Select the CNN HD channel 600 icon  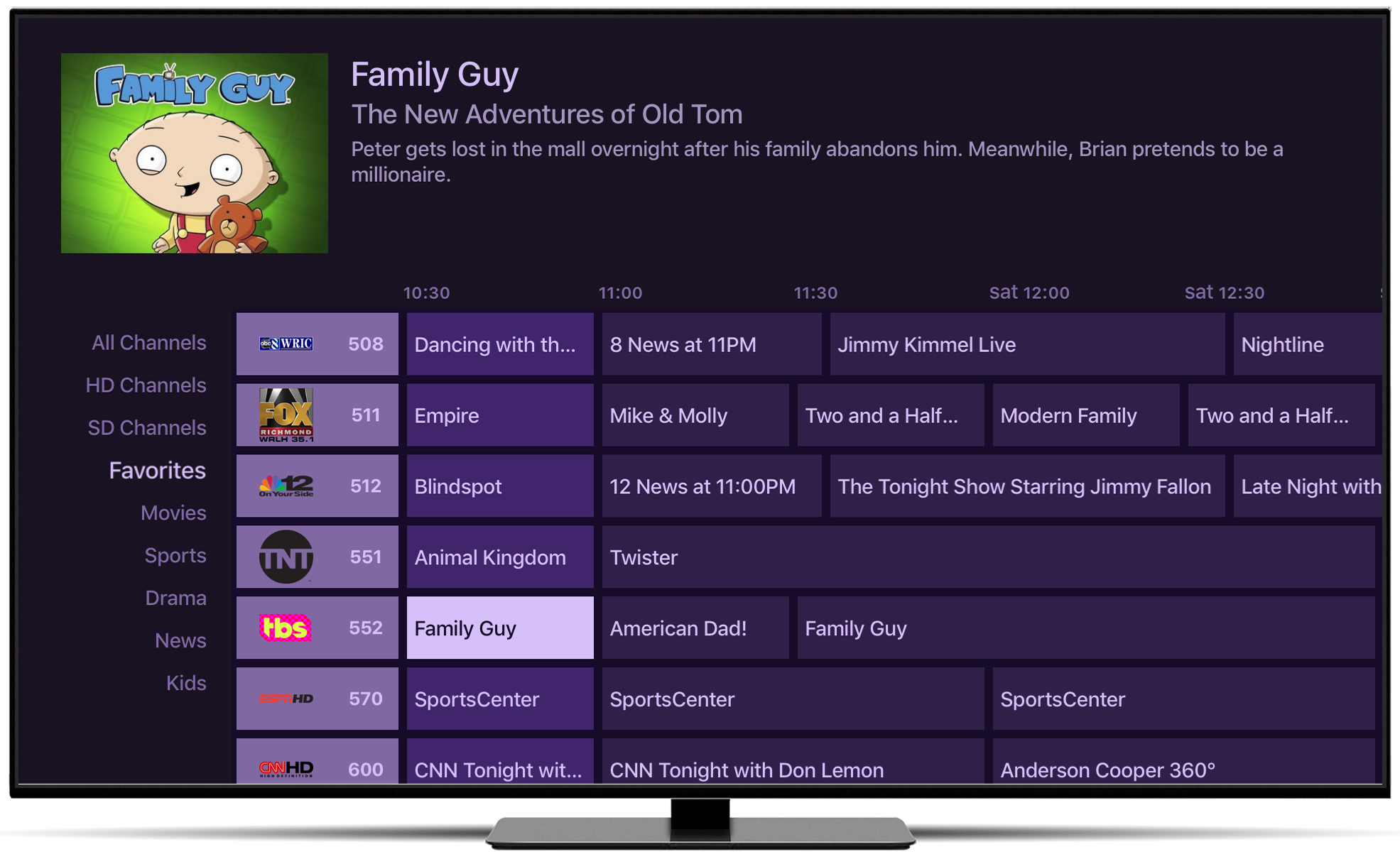coord(284,770)
